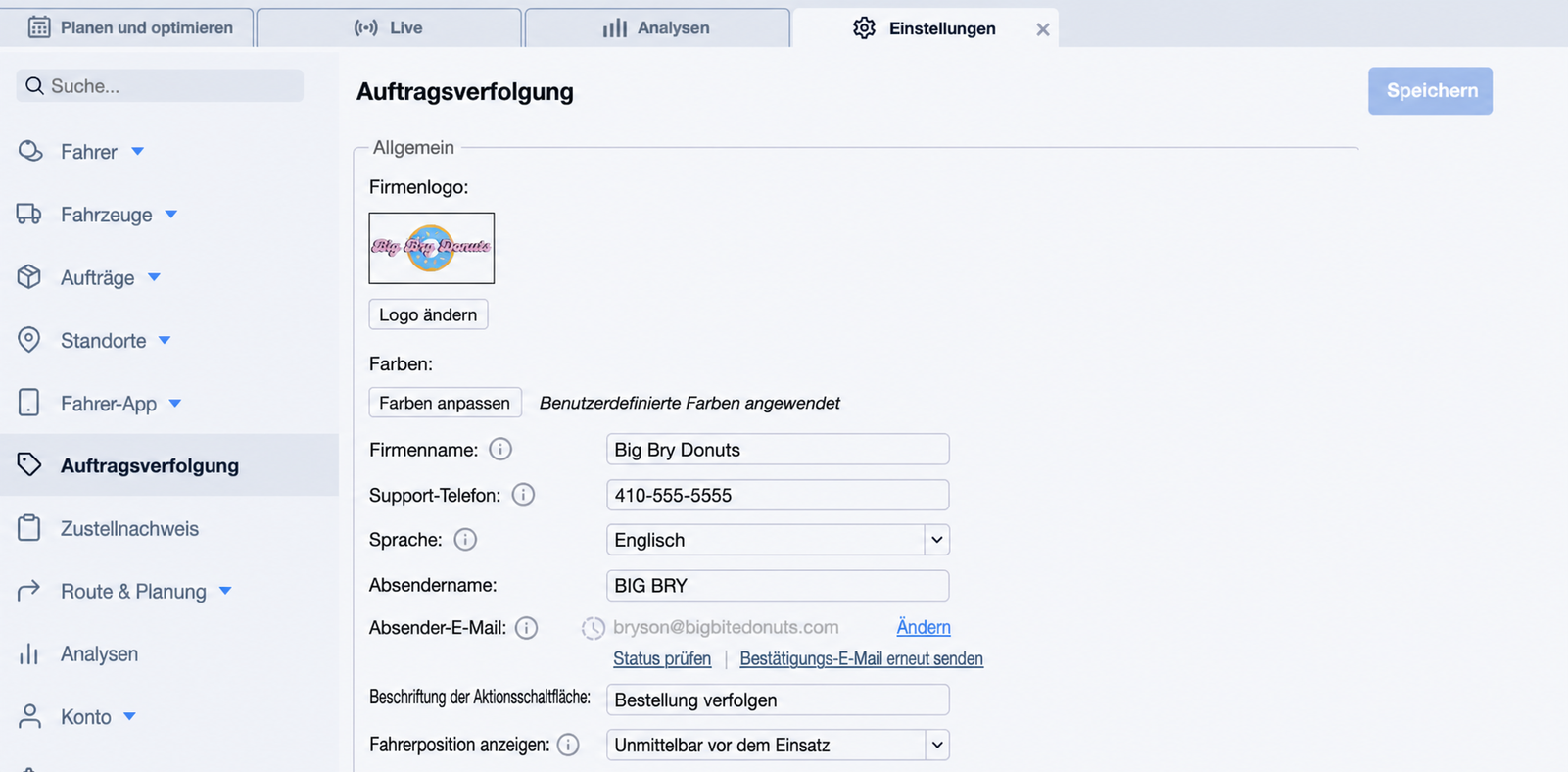Open Auftragsverfolgung in the sidebar
This screenshot has height=772, width=1568.
(169, 465)
